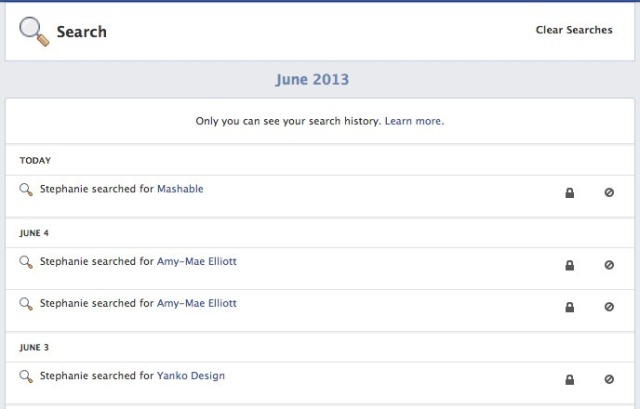Select the June 2013 heading
640x409 pixels.
pyautogui.click(x=312, y=79)
